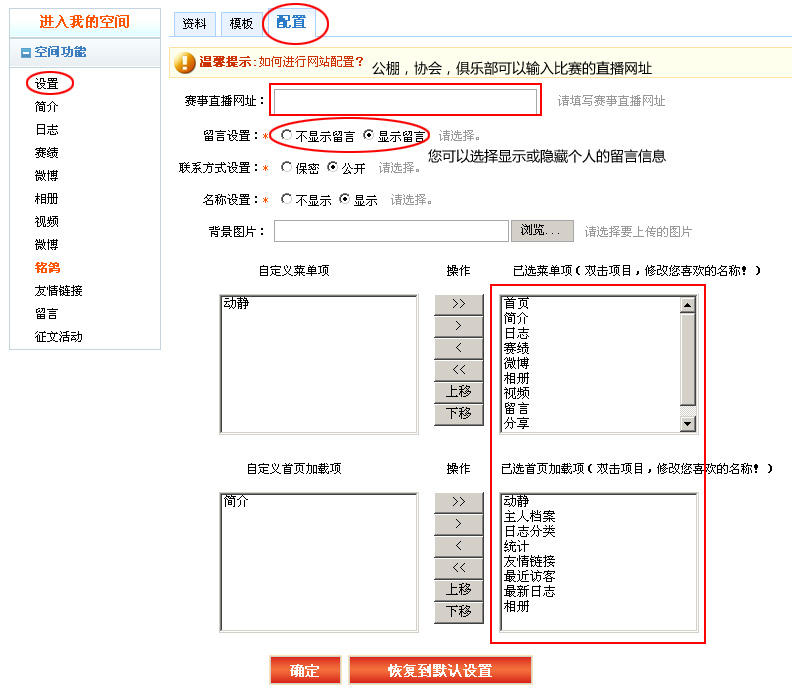Click the single > button for menu items
792x693 pixels.
(x=458, y=325)
